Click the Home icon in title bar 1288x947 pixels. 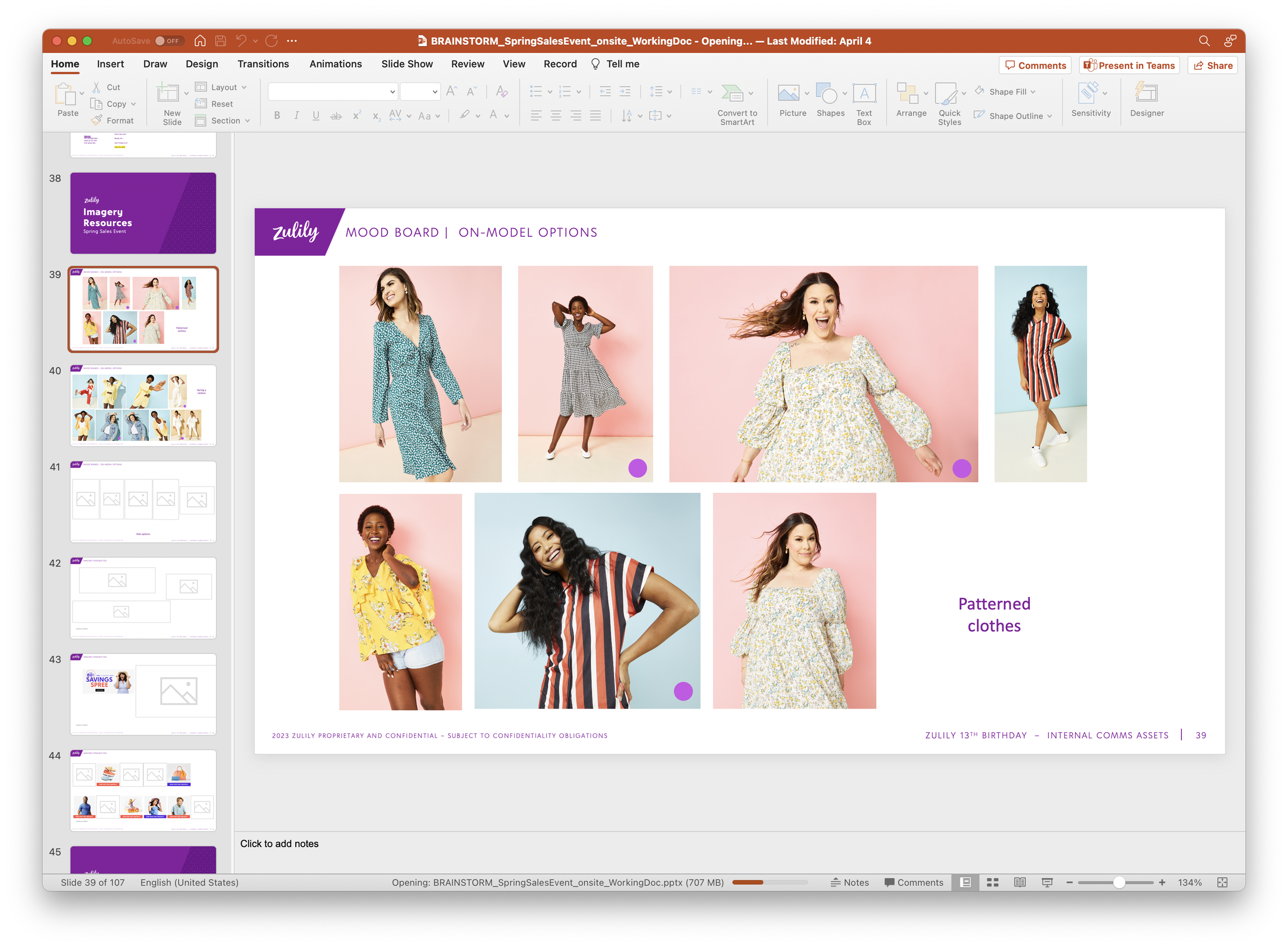click(199, 41)
